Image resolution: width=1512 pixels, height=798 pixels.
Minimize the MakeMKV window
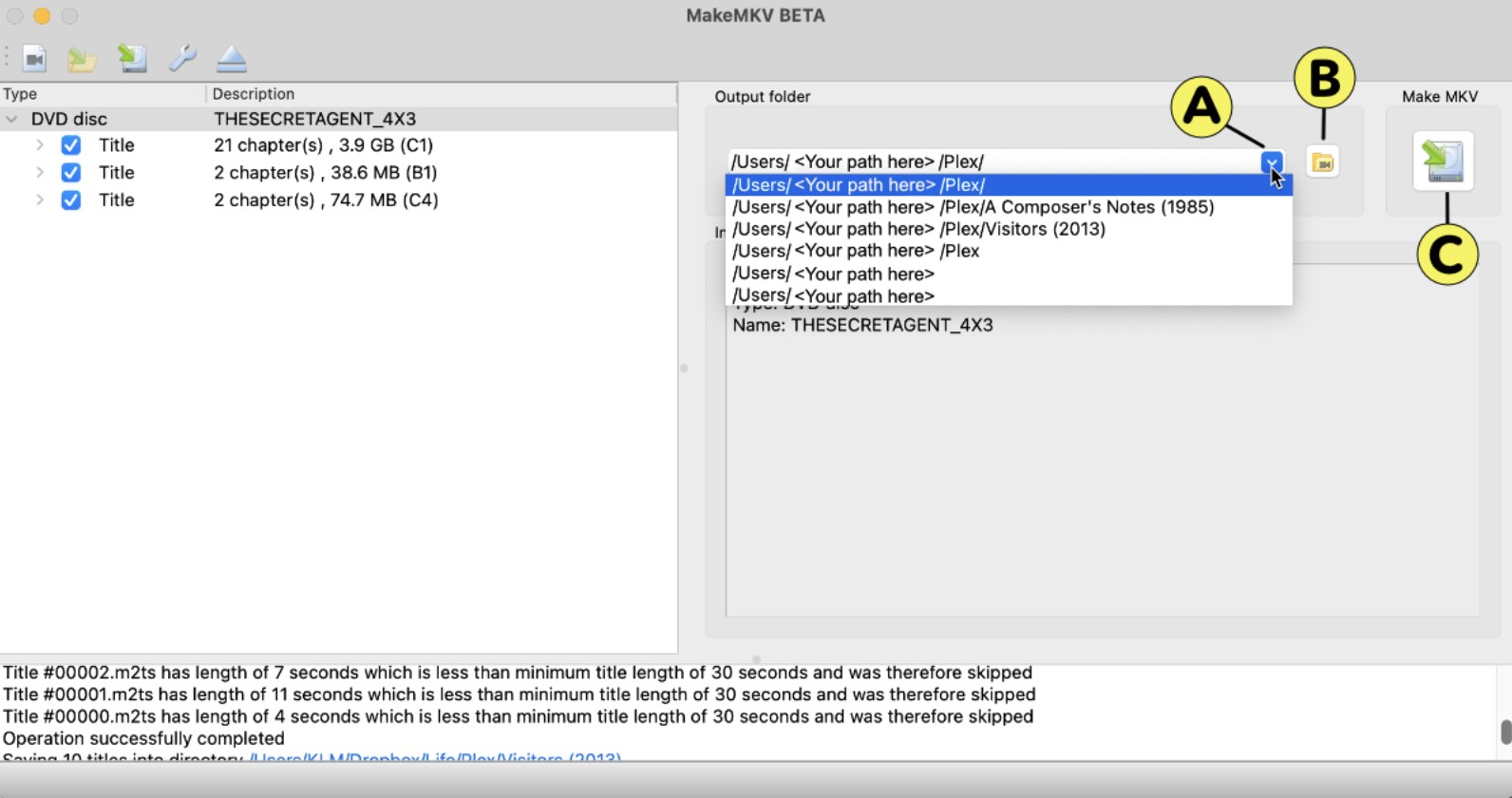42,16
